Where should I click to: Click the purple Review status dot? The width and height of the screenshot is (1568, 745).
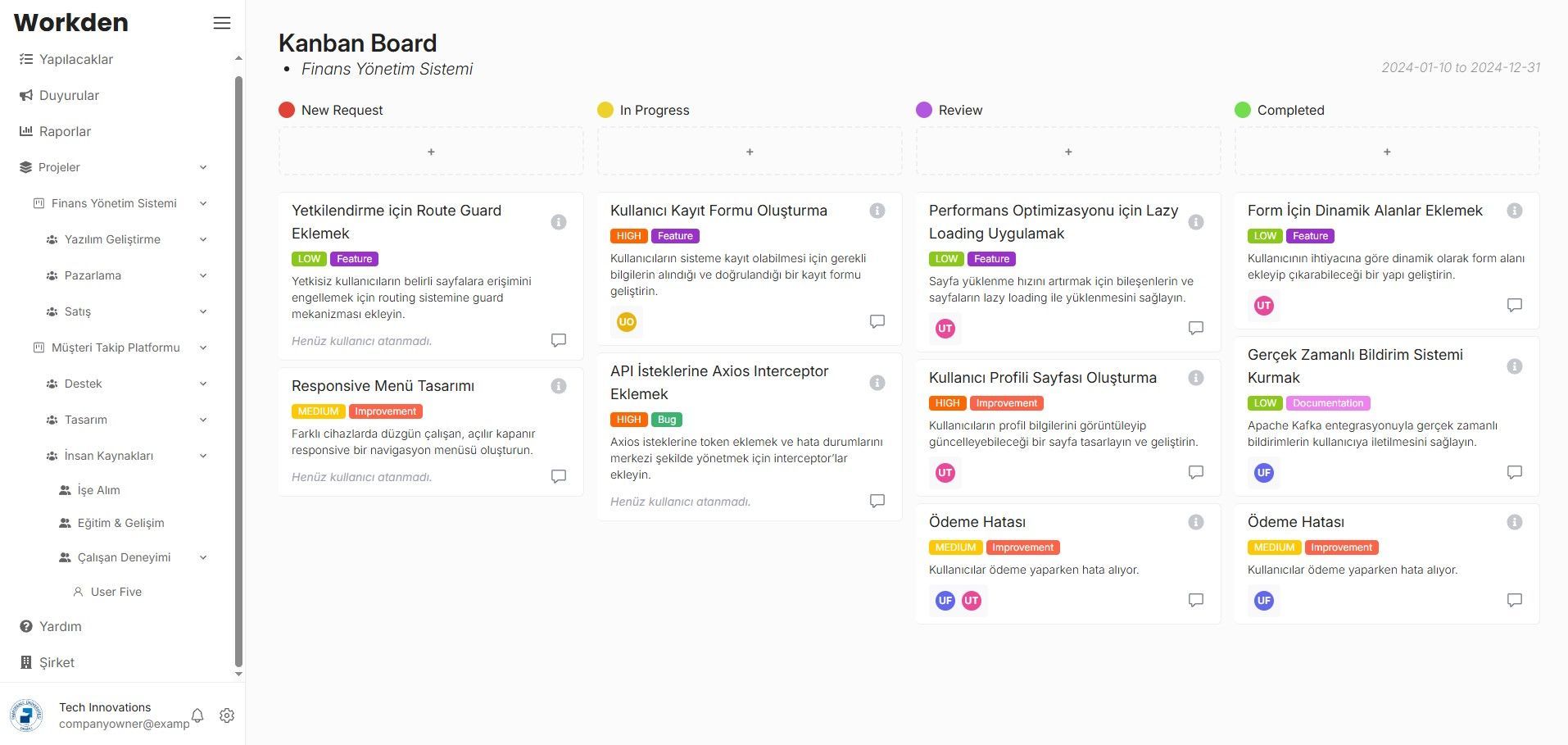[924, 110]
